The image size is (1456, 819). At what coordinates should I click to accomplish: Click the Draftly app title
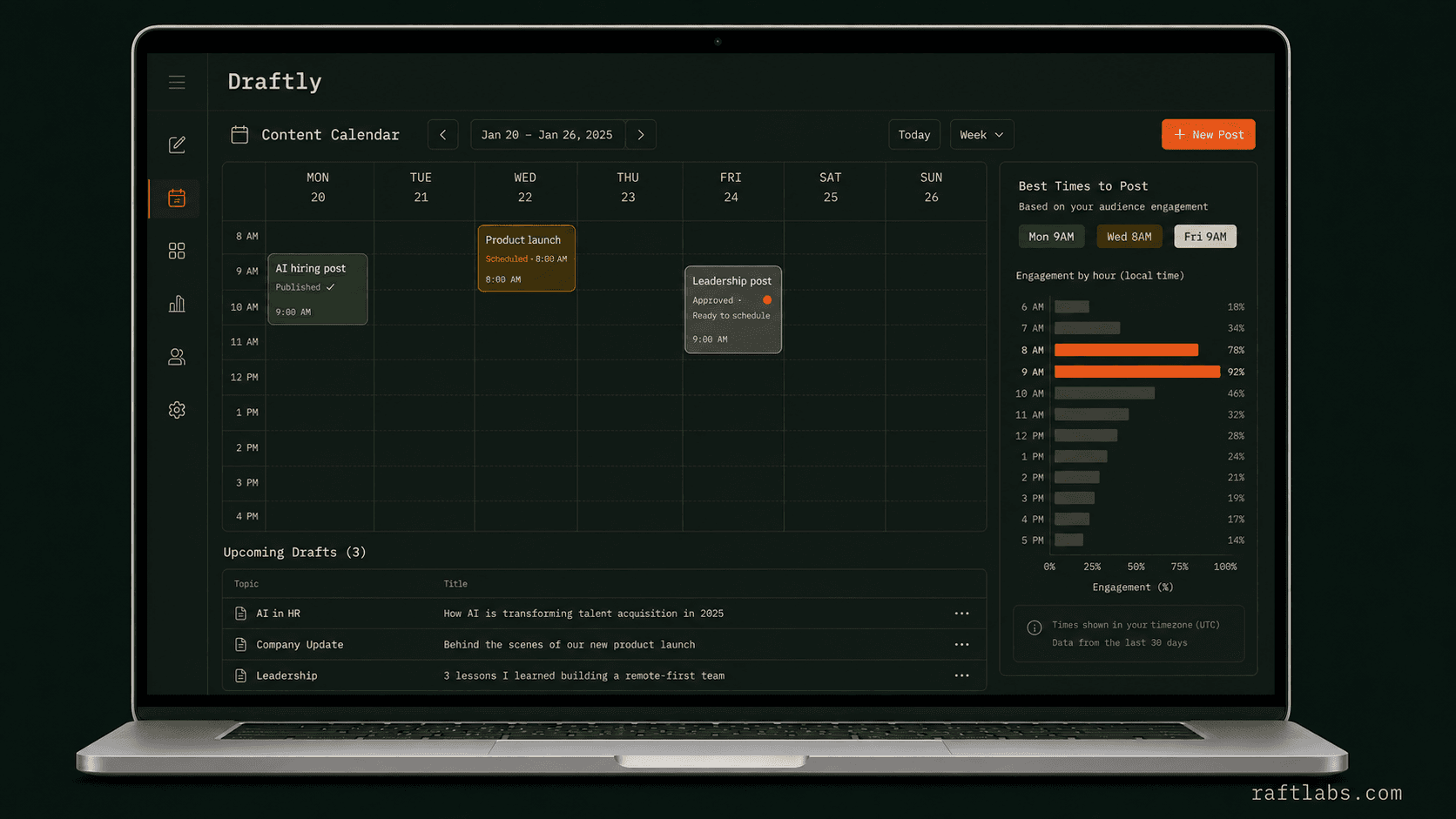tap(274, 82)
